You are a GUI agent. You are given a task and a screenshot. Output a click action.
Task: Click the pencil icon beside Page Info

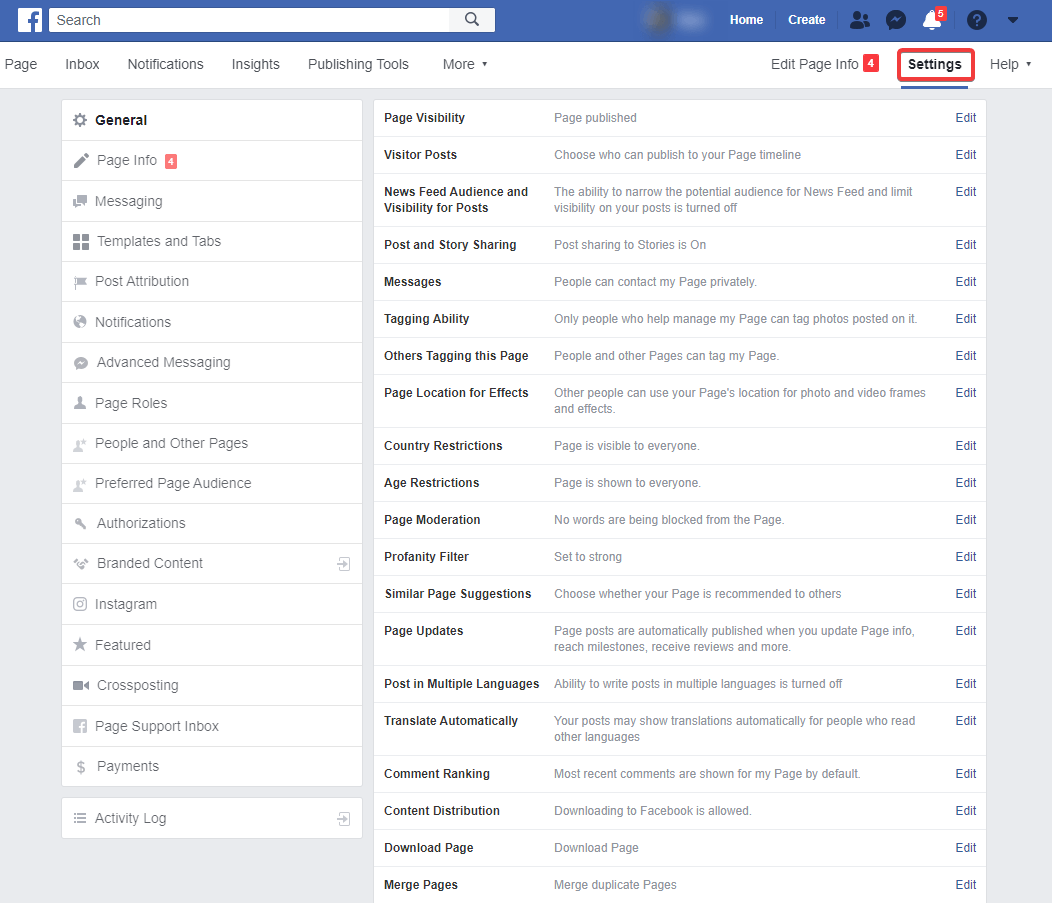click(x=80, y=160)
